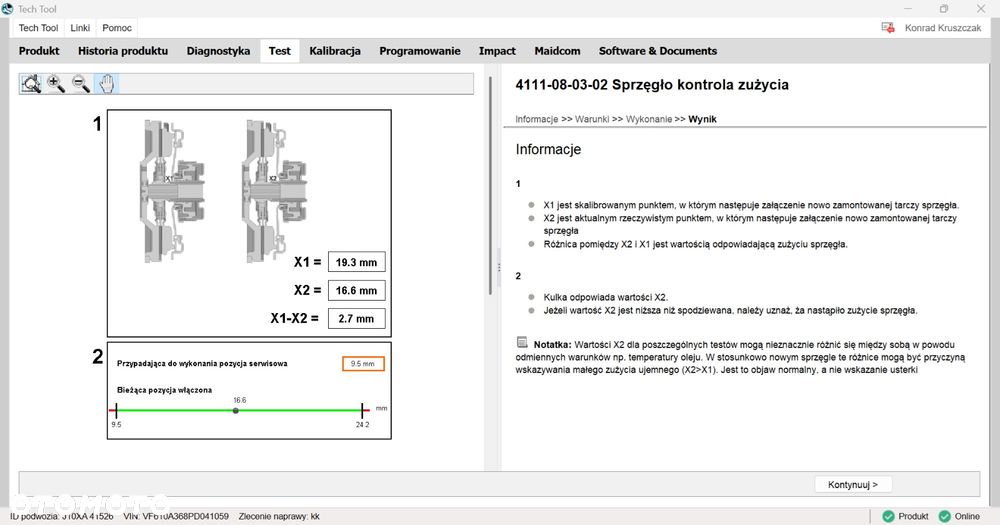Click the X2 value field 16.6 mm
Image resolution: width=1000 pixels, height=525 pixels.
[x=357, y=290]
